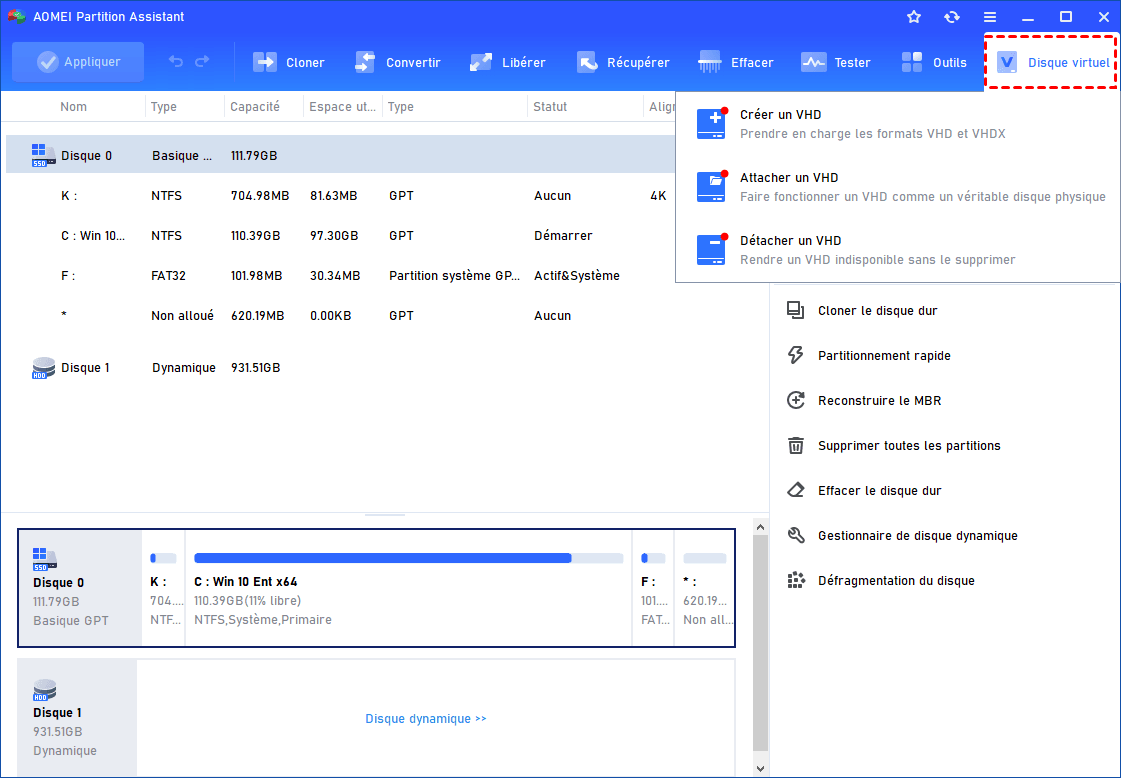The width and height of the screenshot is (1121, 778).
Task: Open the Disque virtuel menu
Action: click(x=1051, y=62)
